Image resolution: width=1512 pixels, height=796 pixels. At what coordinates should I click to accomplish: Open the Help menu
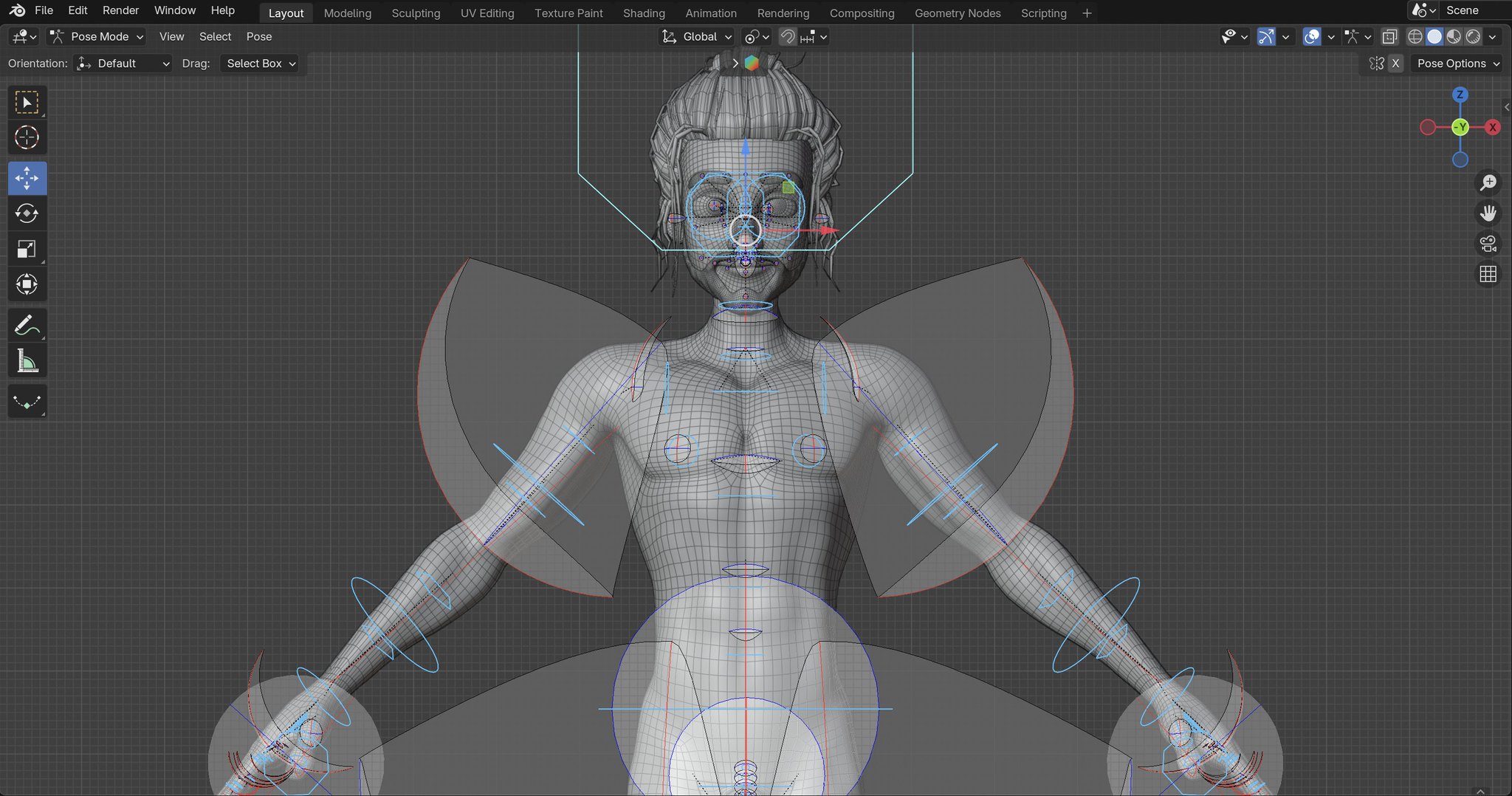[x=222, y=10]
